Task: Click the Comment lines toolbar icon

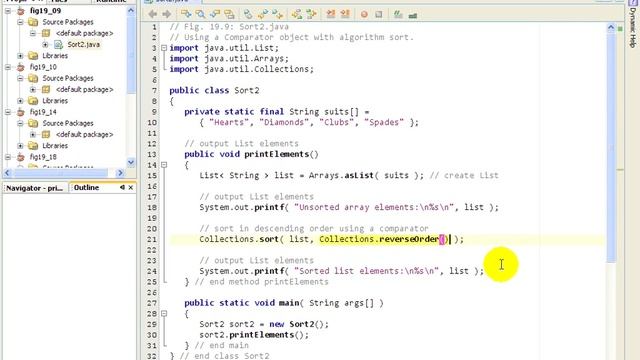Action: pos(398,15)
